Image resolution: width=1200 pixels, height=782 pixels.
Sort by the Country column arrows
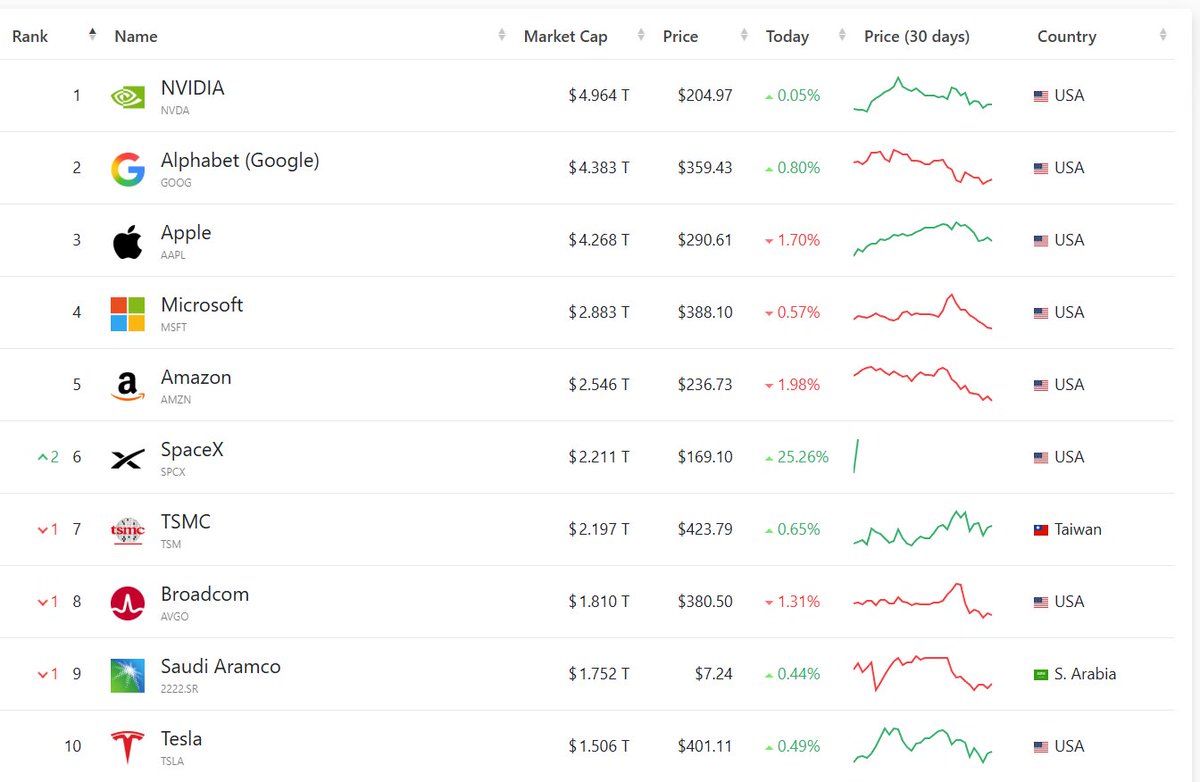tap(1163, 36)
